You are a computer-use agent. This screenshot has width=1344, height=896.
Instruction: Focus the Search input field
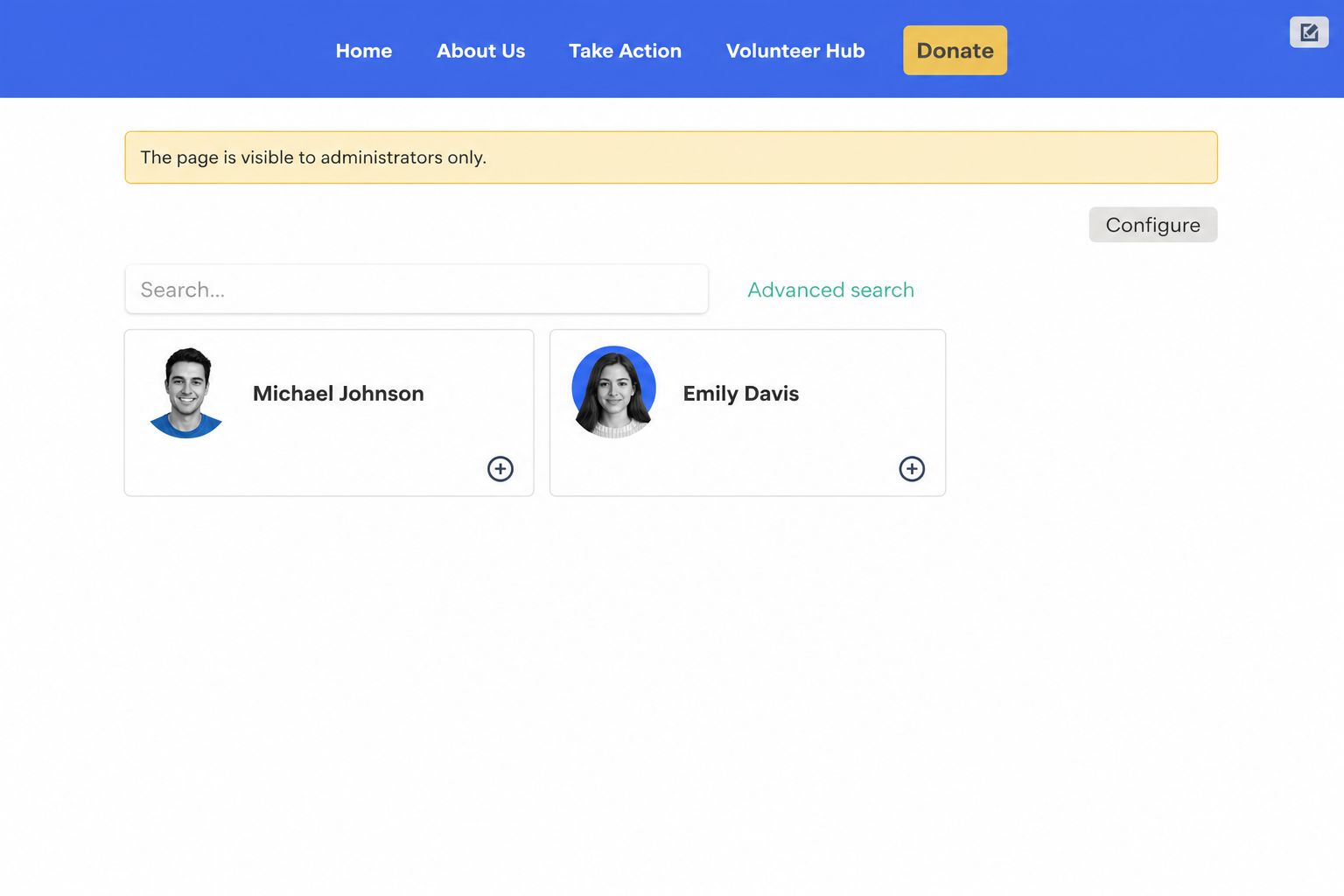click(416, 290)
